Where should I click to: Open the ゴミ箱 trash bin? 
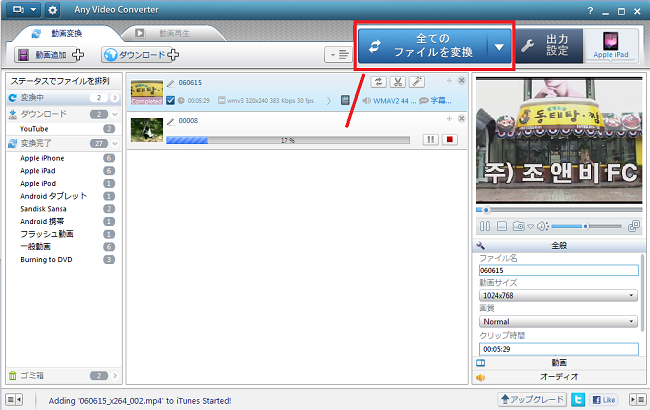63,376
